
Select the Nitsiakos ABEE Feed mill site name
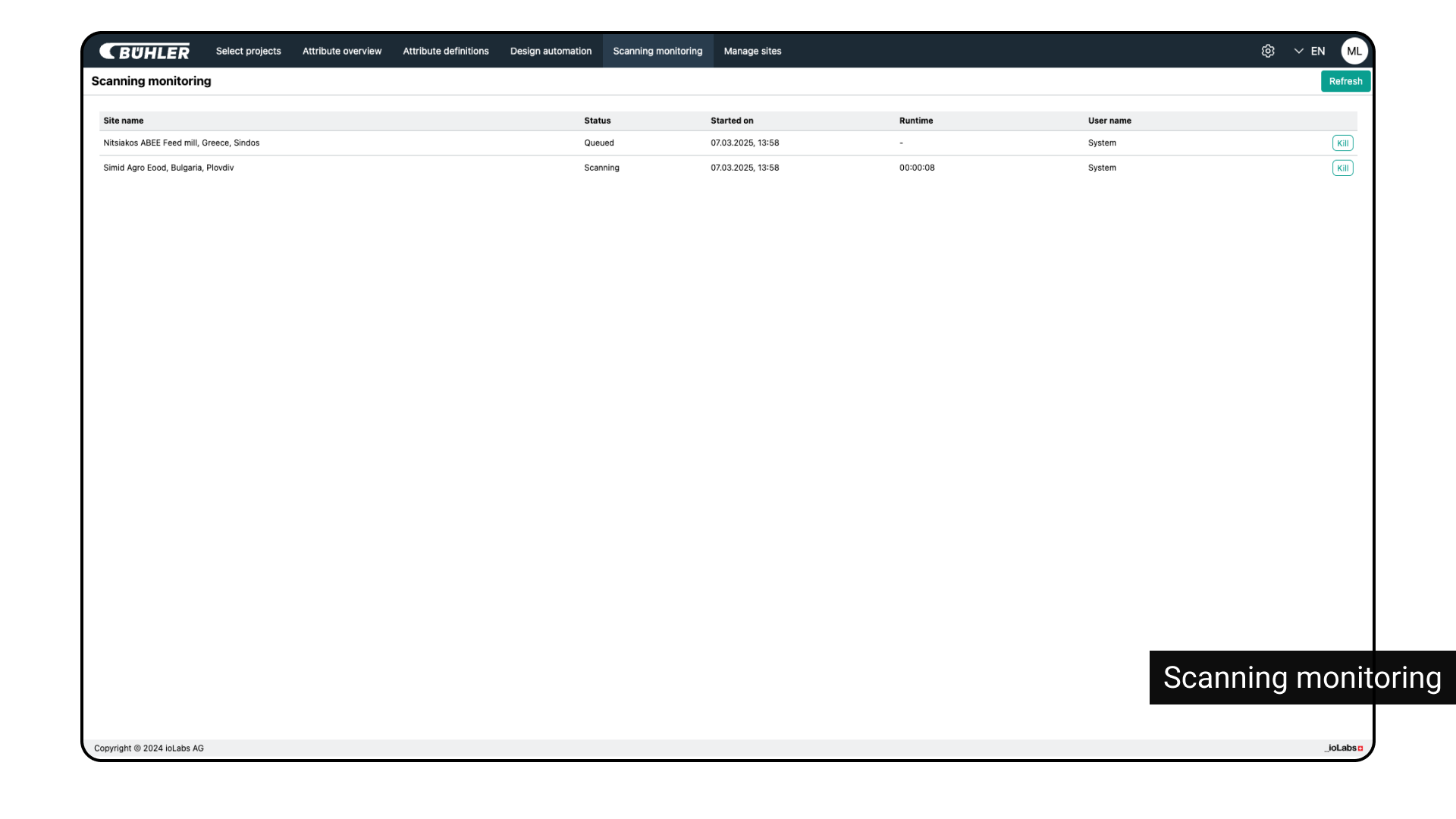point(181,143)
